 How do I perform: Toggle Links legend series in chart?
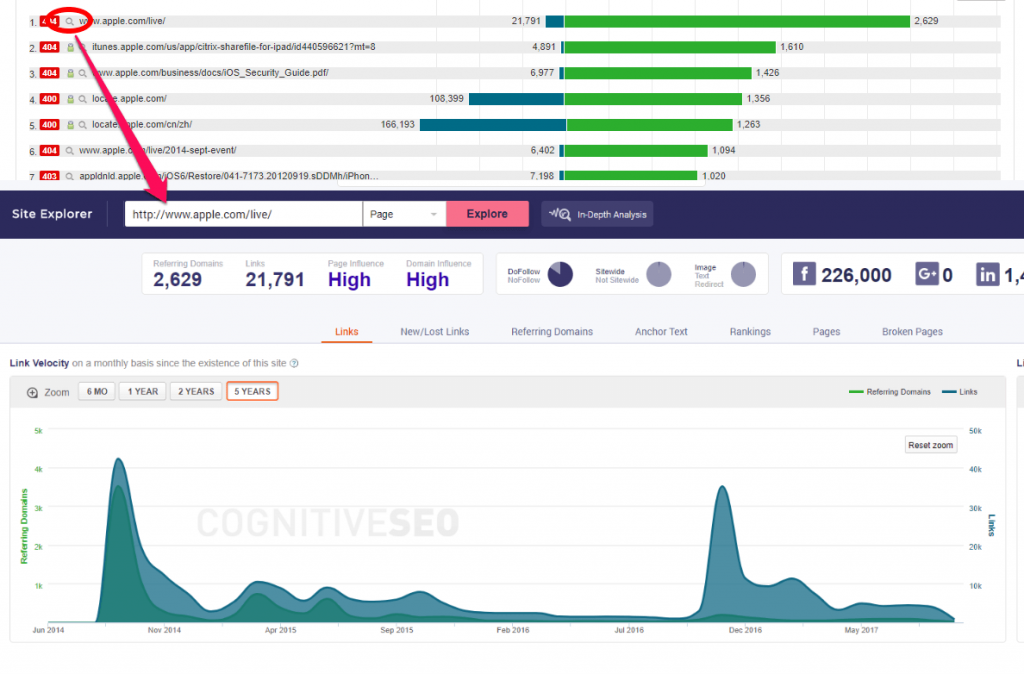960,392
